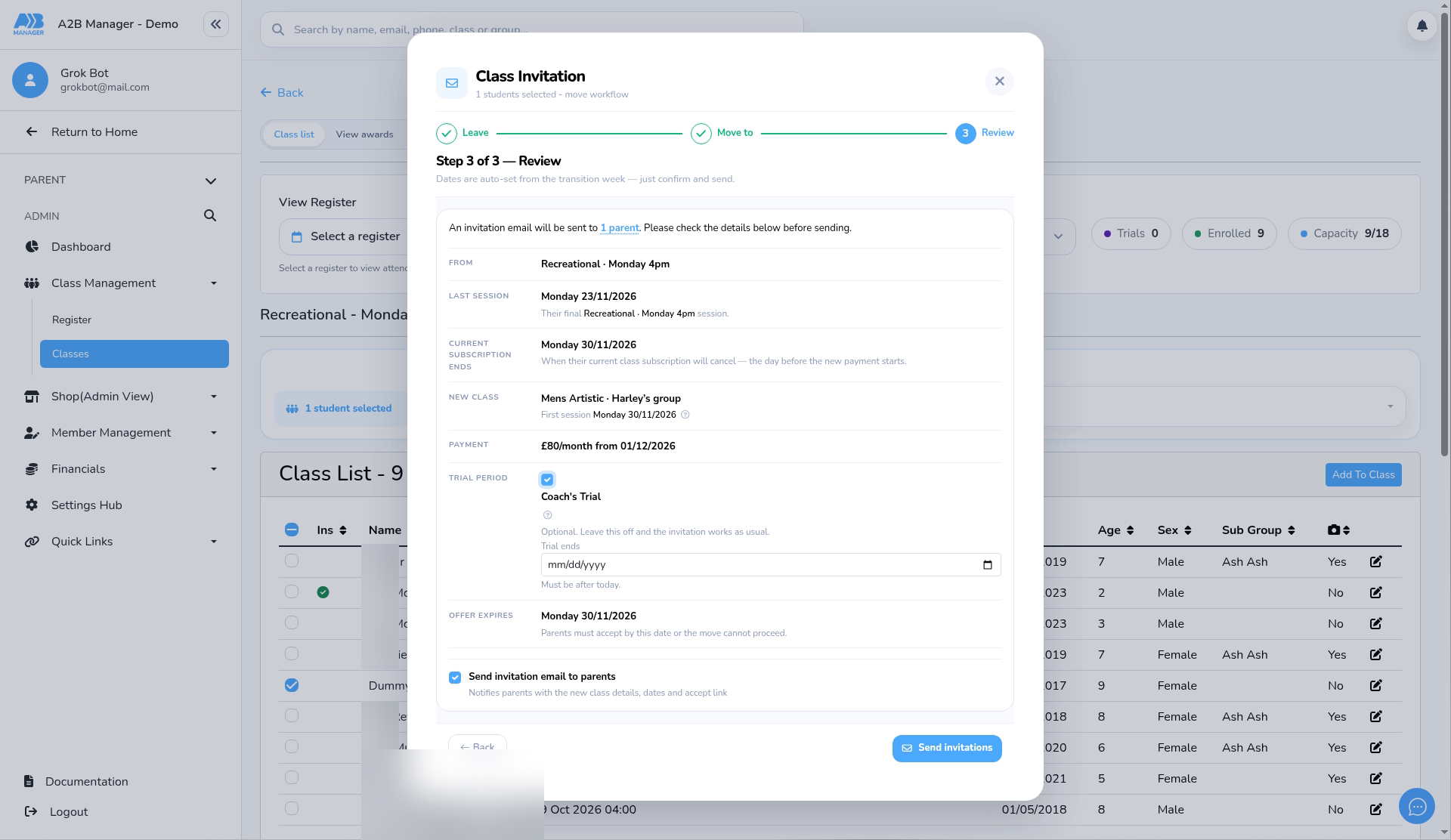Uncheck the Coach's Trial checkbox

547,480
